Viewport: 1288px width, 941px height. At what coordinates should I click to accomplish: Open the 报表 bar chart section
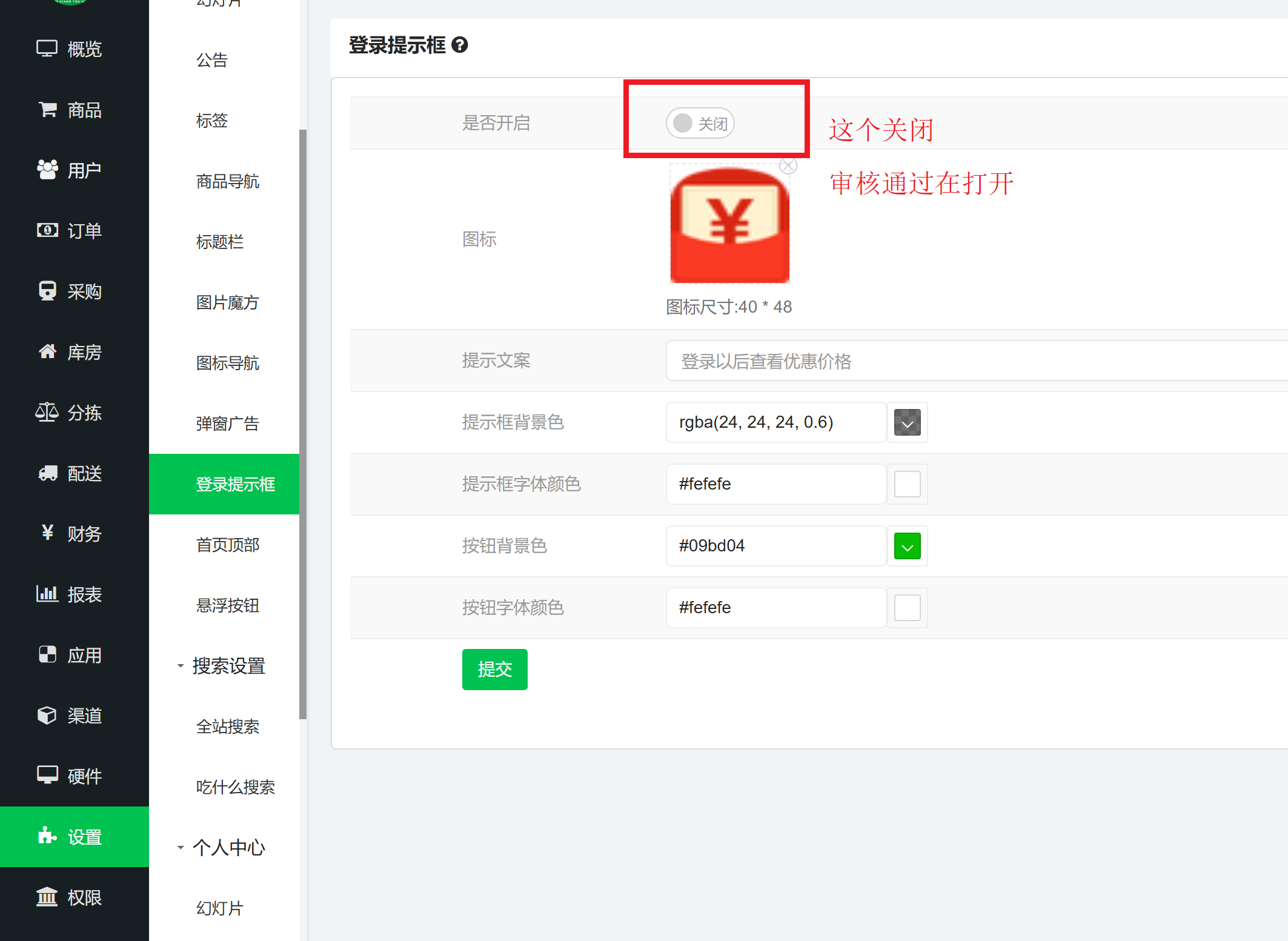(x=70, y=594)
